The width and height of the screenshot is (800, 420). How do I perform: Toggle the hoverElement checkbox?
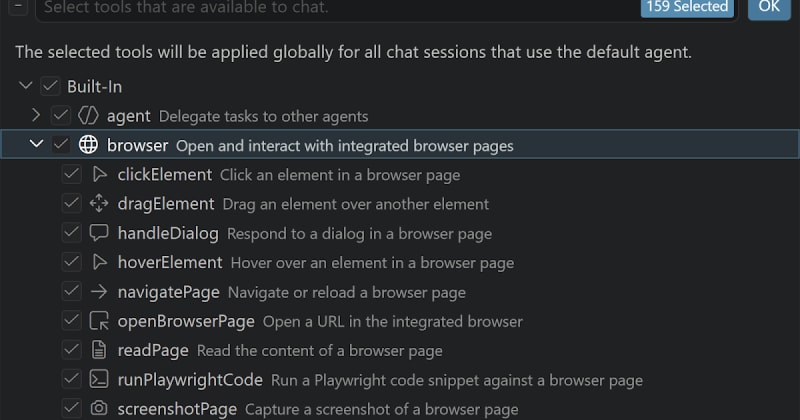71,263
